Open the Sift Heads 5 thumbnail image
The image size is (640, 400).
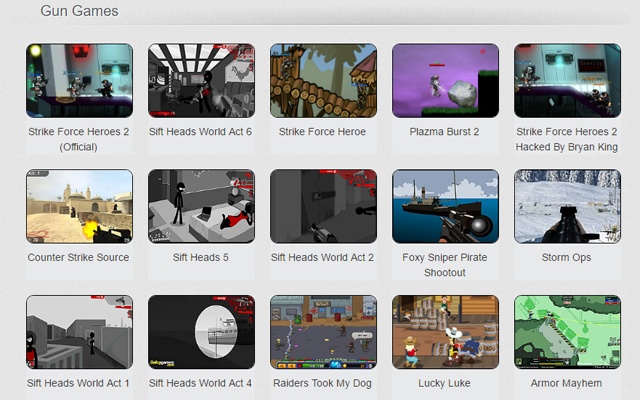coord(202,207)
